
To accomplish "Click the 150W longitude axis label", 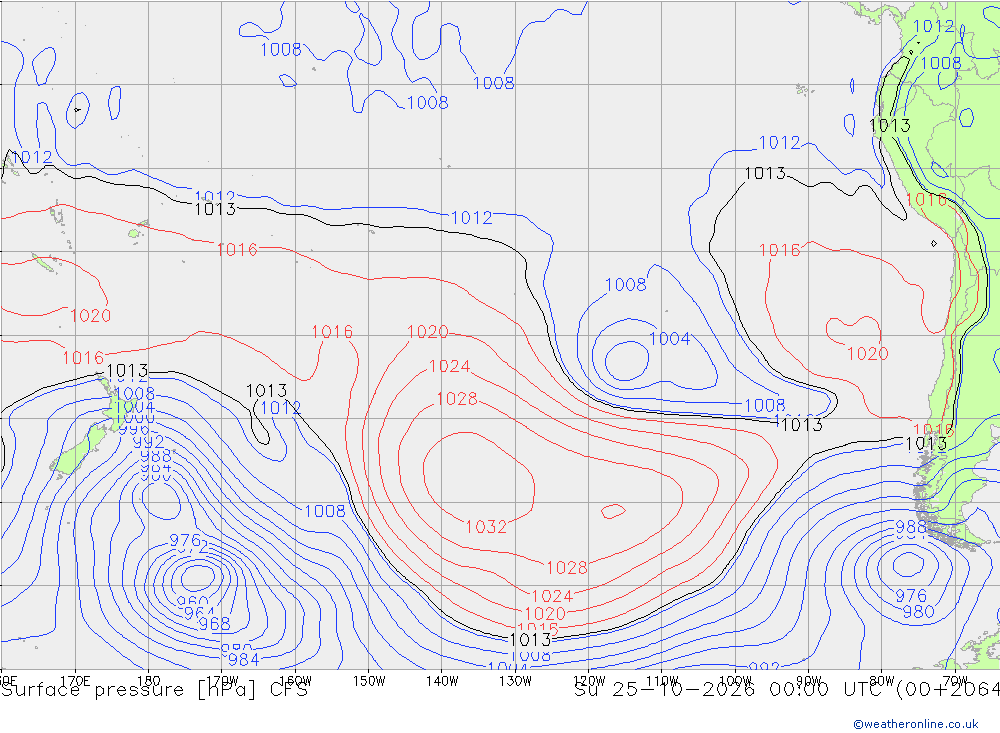I will point(369,681).
